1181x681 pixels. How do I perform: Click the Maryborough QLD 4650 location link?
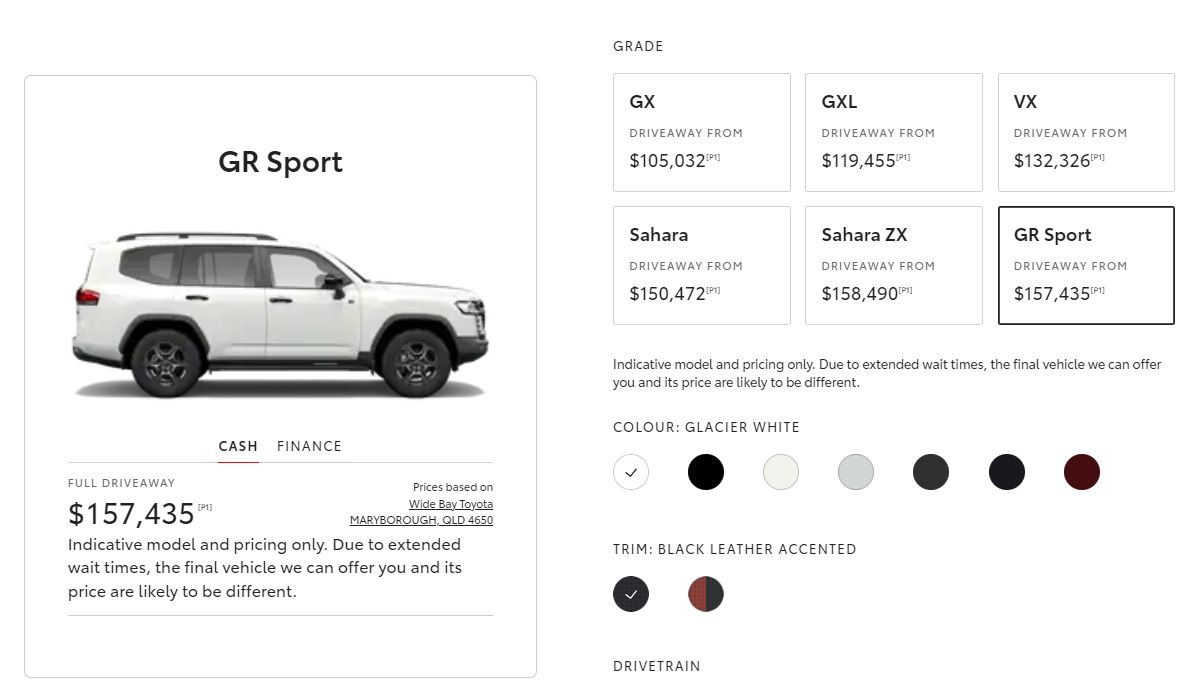pyautogui.click(x=421, y=520)
